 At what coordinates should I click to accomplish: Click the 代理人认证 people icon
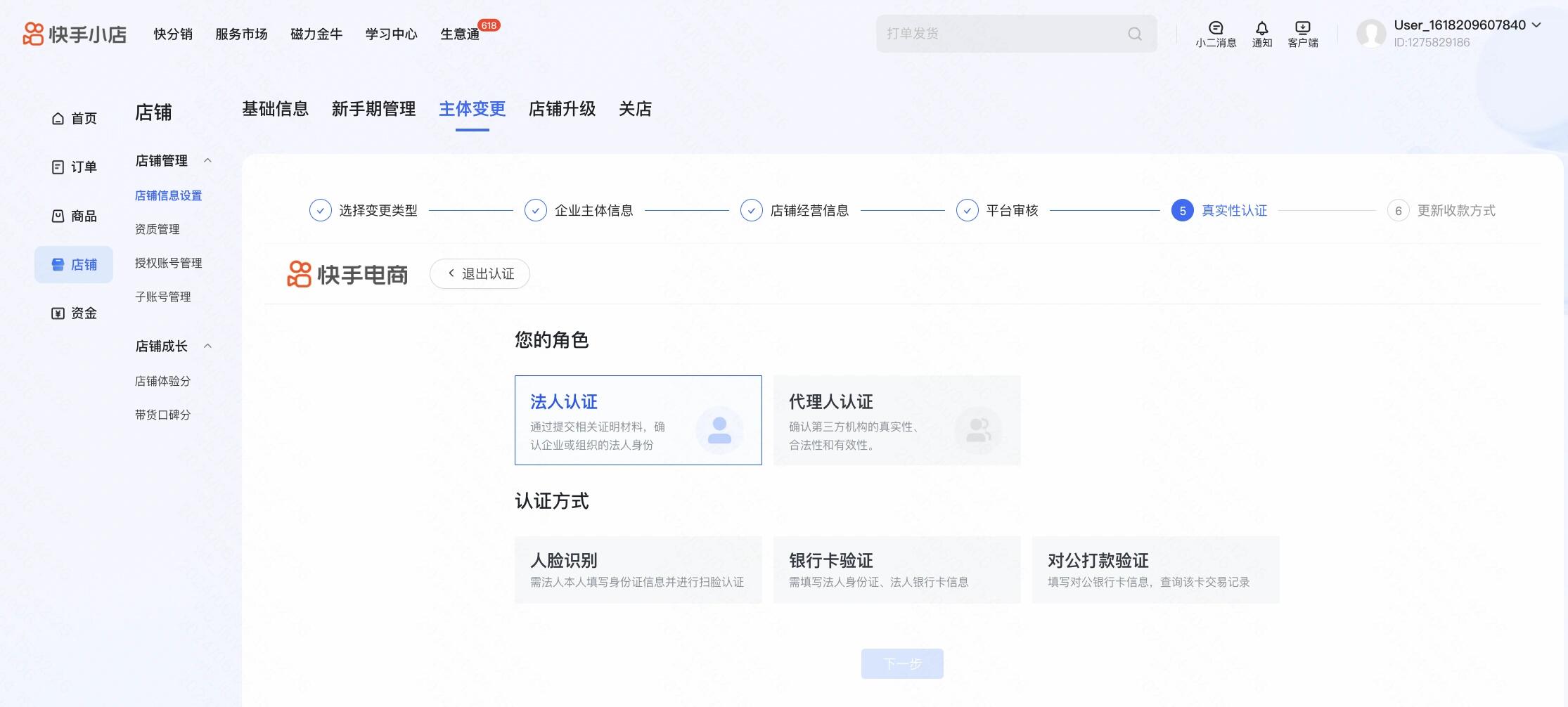pyautogui.click(x=978, y=430)
